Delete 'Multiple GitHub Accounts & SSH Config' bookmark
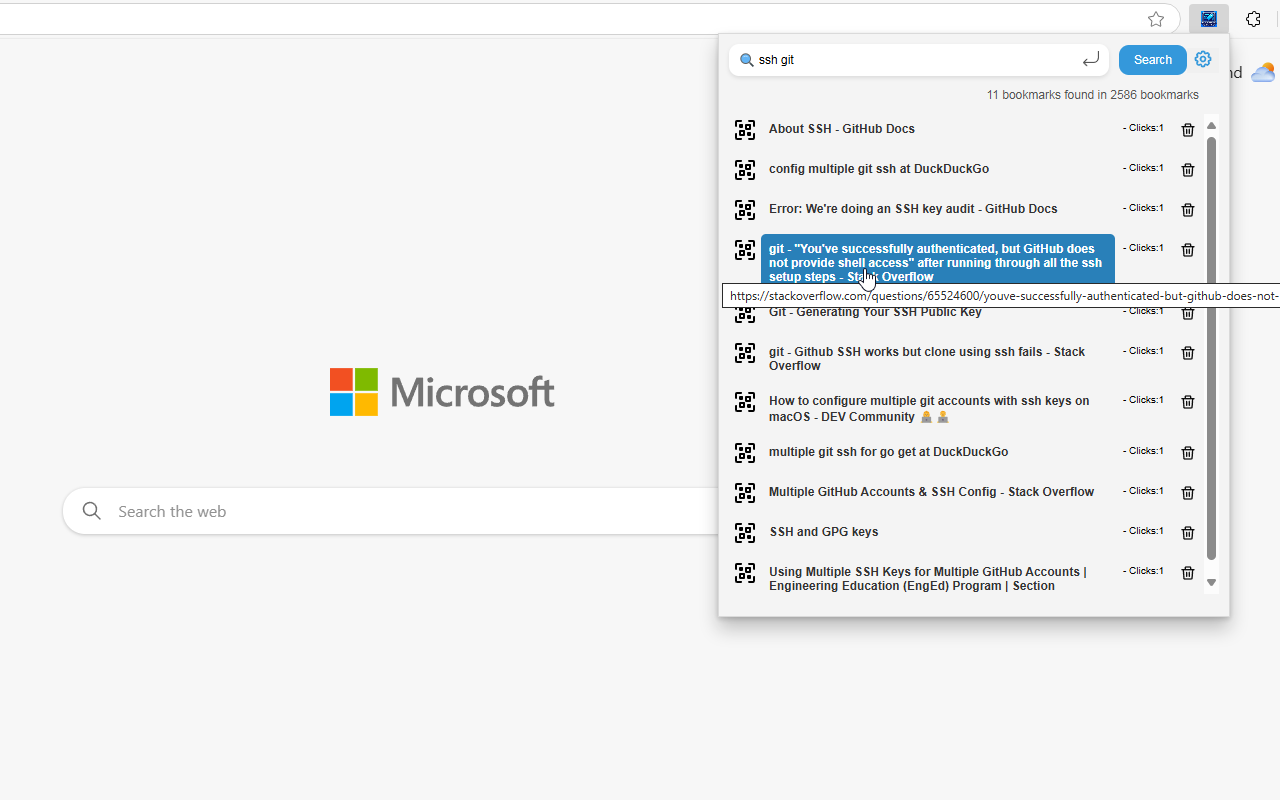Image resolution: width=1280 pixels, height=800 pixels. point(1188,493)
